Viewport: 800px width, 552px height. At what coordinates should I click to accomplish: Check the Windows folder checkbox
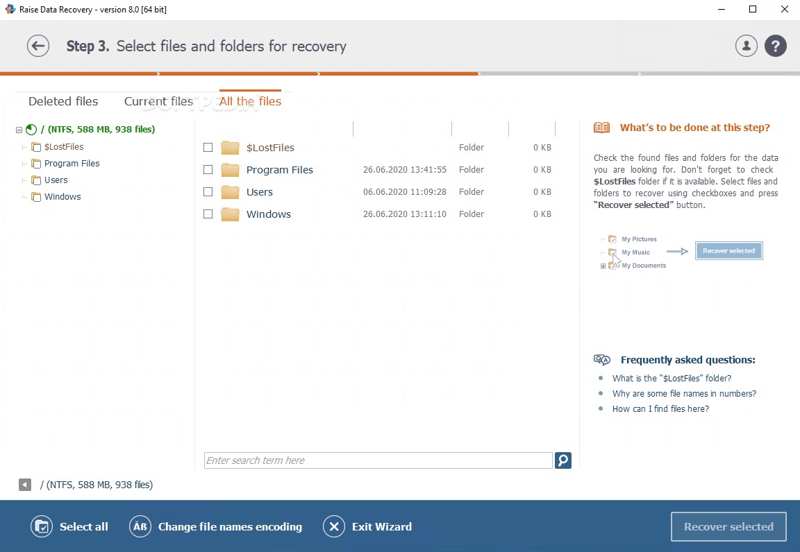click(208, 214)
